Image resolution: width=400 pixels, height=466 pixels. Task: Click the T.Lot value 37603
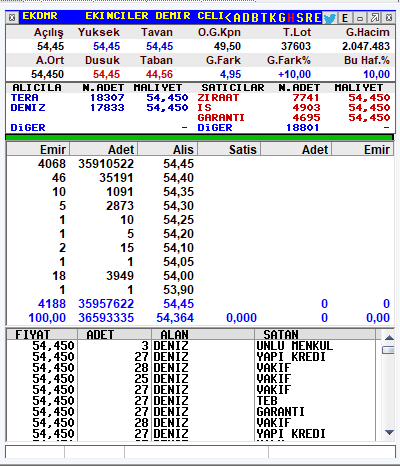coord(296,46)
